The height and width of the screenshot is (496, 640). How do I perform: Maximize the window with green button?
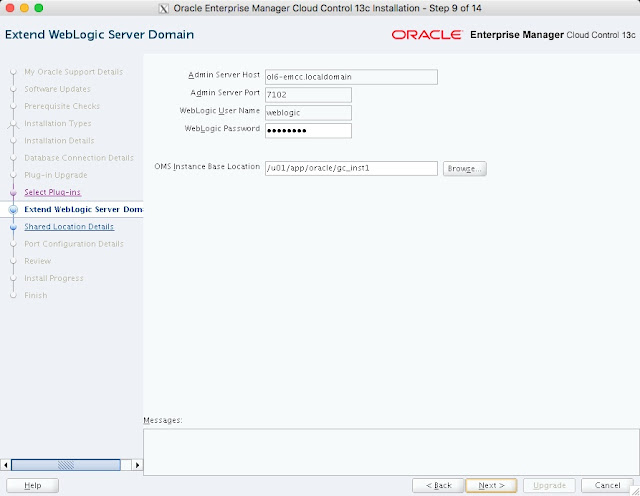click(x=39, y=8)
